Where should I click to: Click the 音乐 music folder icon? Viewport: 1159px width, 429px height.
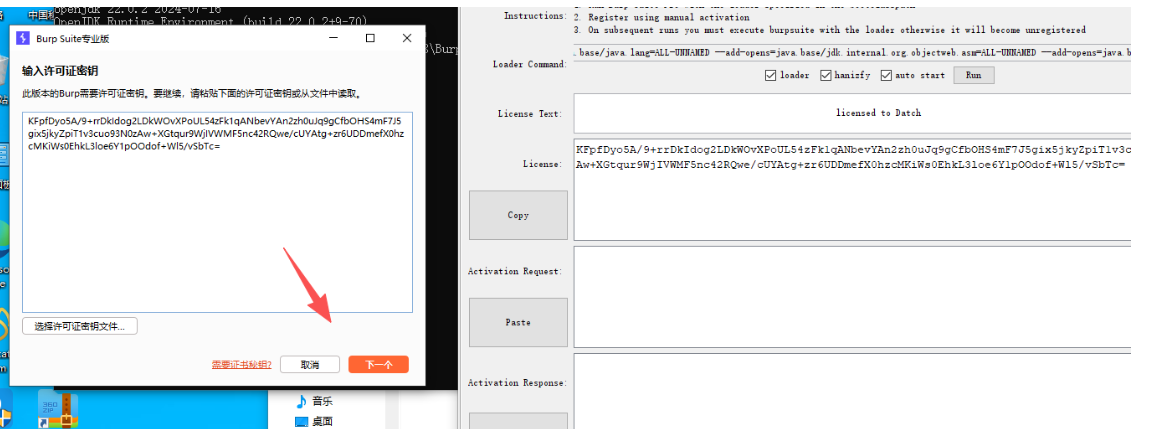coord(301,401)
